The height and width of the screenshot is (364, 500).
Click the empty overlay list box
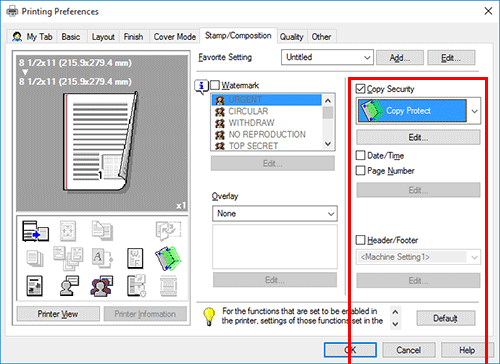[275, 247]
